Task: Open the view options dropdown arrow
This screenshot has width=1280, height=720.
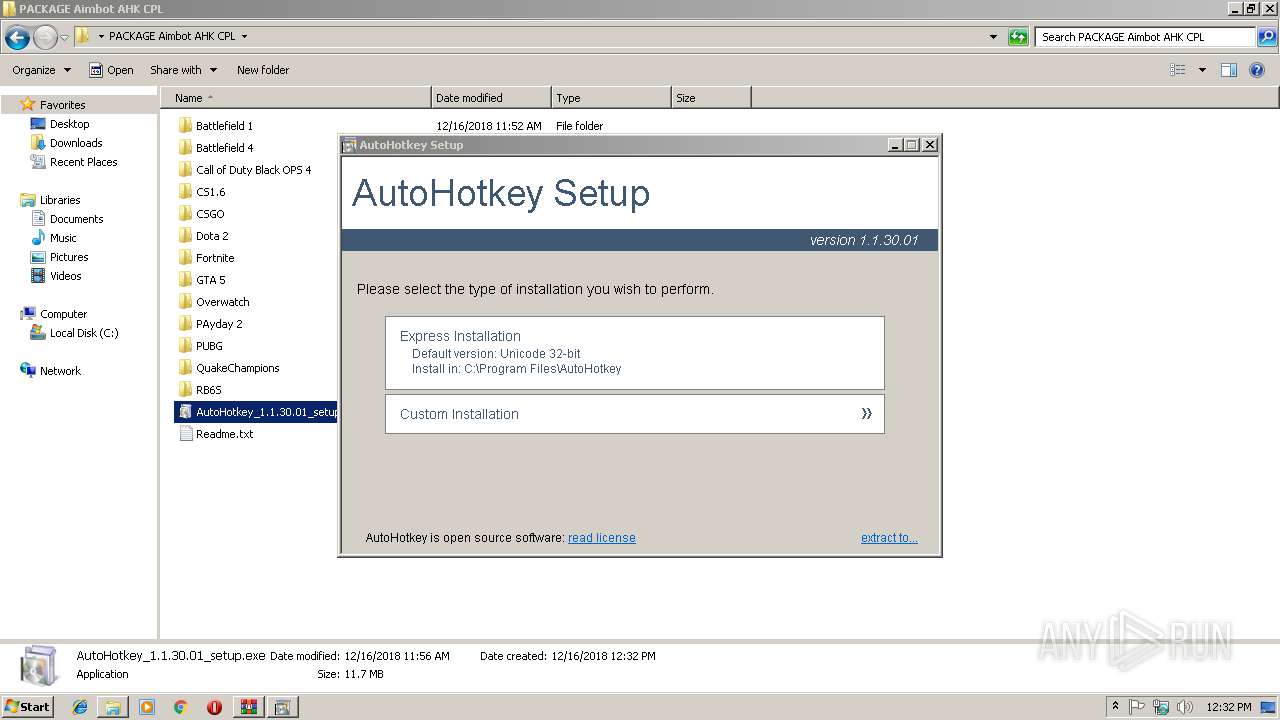Action: pos(1202,70)
